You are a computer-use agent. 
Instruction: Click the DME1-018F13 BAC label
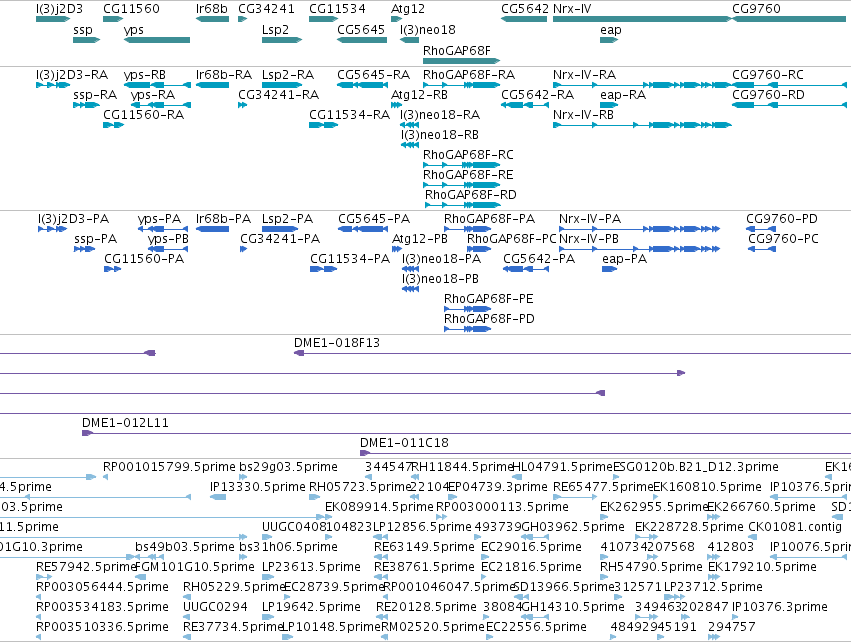(x=337, y=344)
